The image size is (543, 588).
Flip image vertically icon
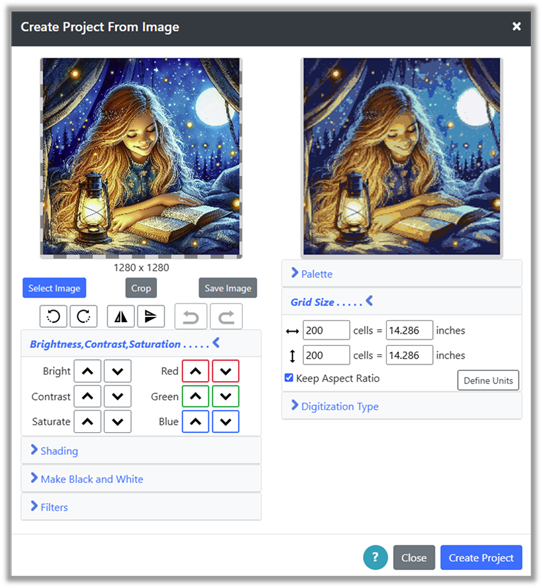coord(151,316)
